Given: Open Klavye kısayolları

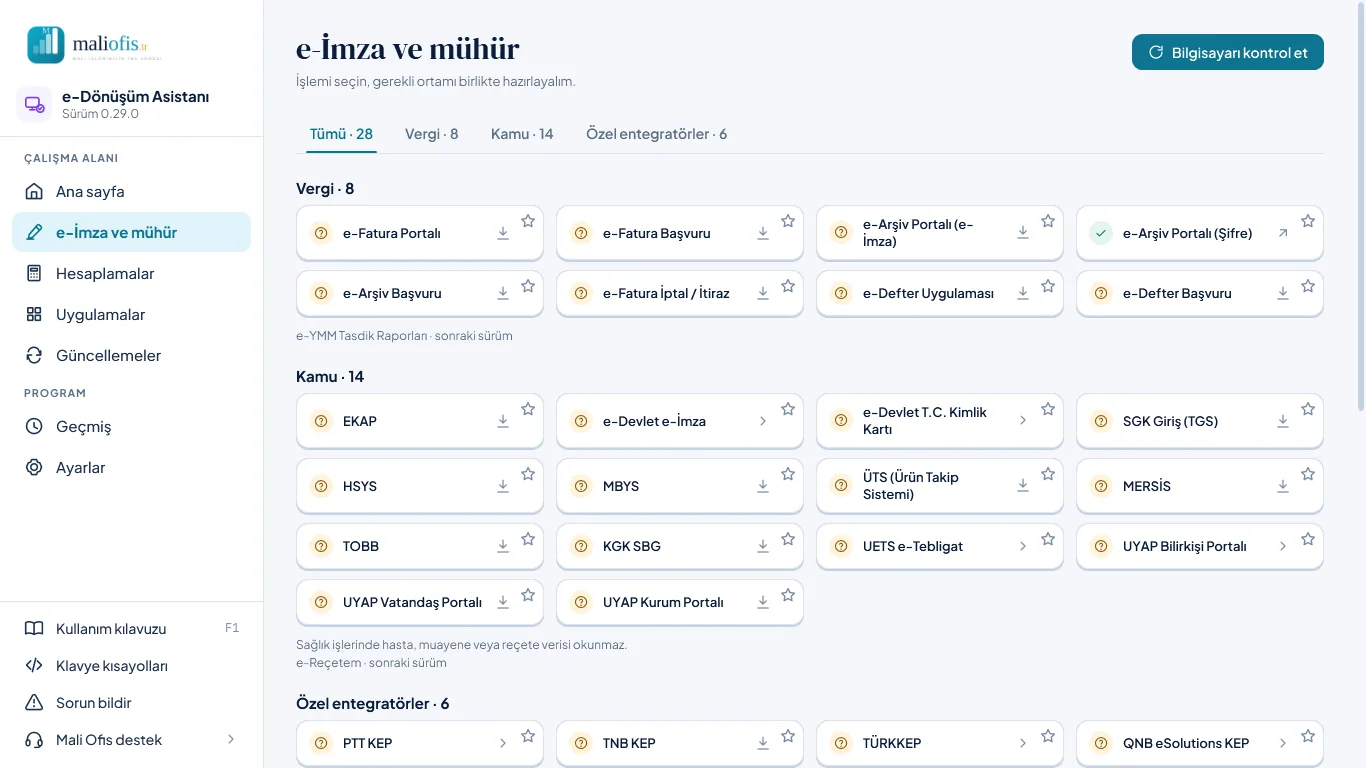Looking at the screenshot, I should (131, 666).
